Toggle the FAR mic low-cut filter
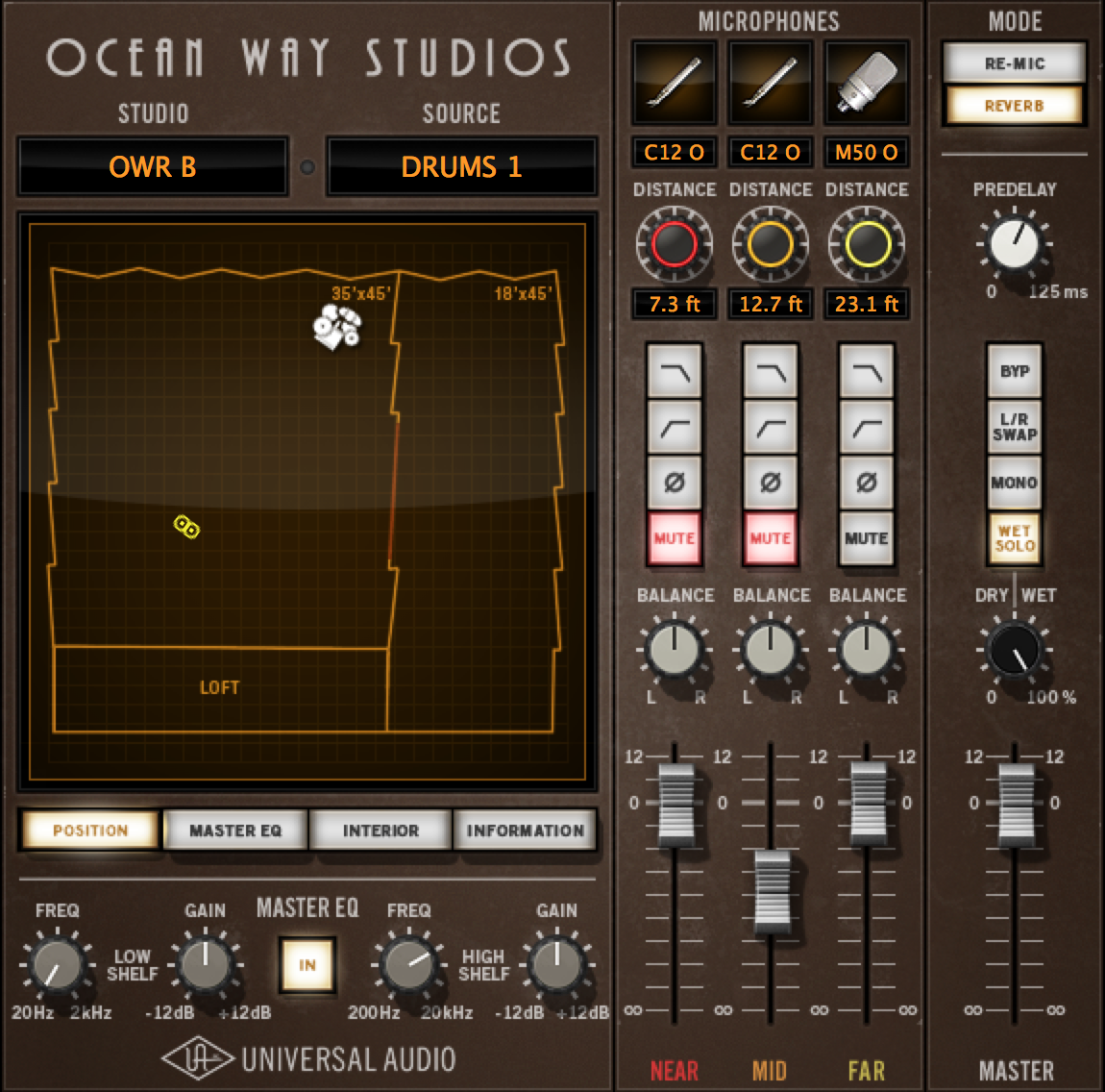 pyautogui.click(x=866, y=427)
